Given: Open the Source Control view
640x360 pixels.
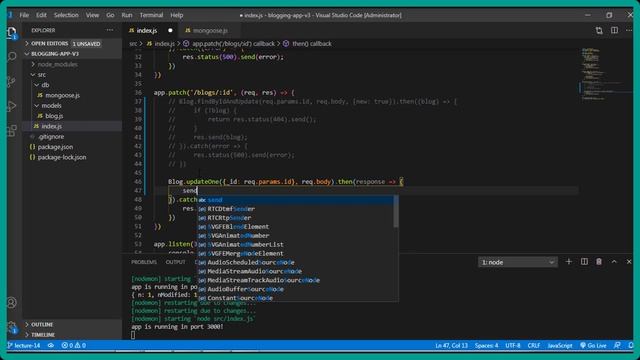Looking at the screenshot, I should 11,81.
